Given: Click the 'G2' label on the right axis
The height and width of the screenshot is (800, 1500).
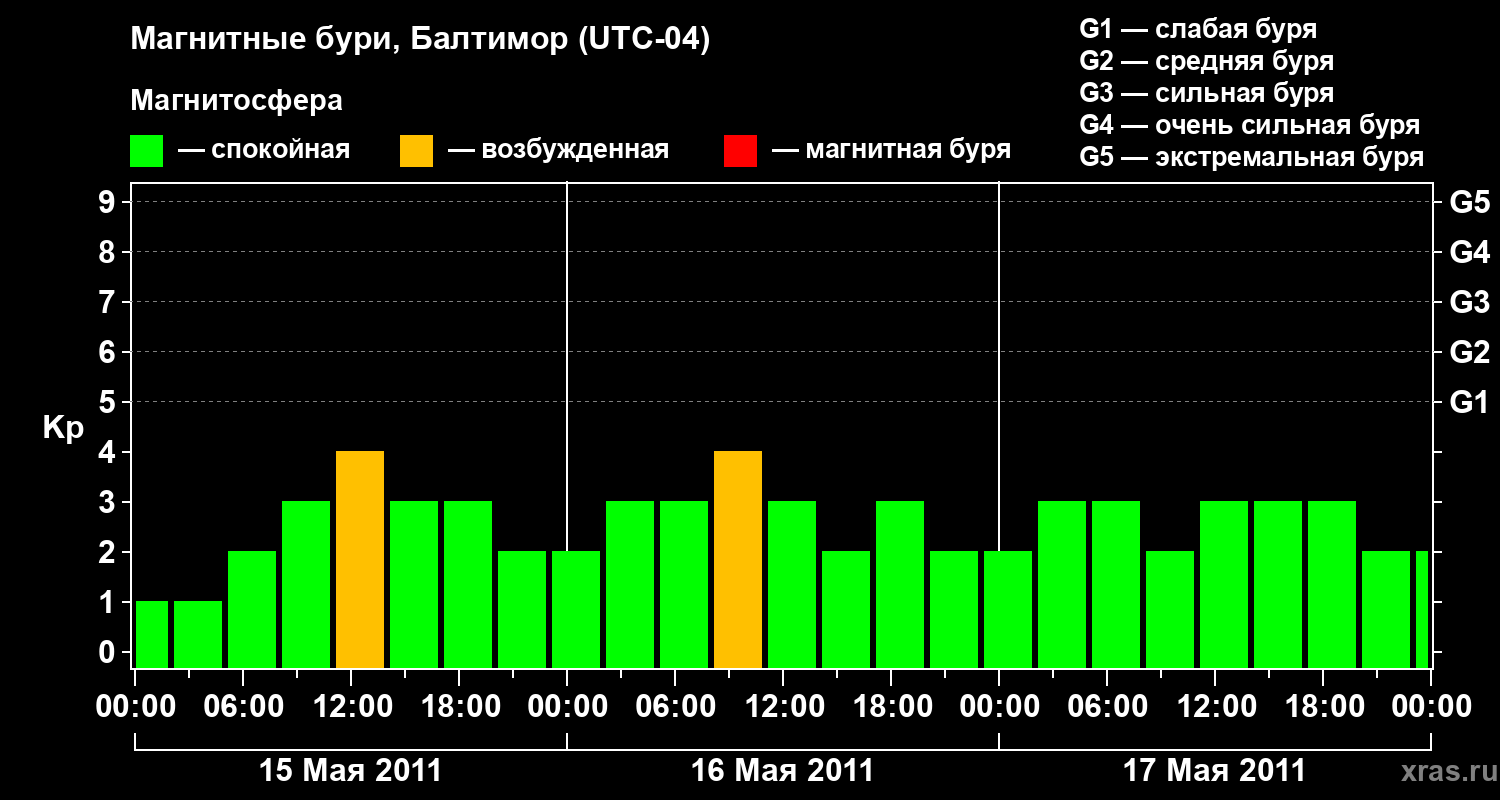Looking at the screenshot, I should pos(1470,353).
